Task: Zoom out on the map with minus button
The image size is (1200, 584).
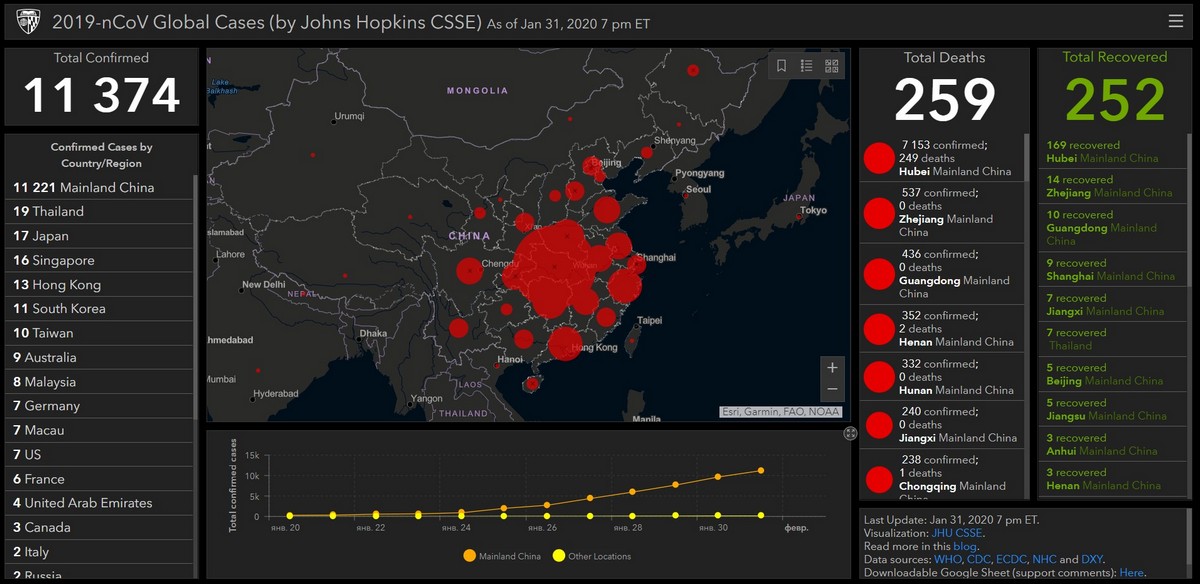Action: click(832, 390)
